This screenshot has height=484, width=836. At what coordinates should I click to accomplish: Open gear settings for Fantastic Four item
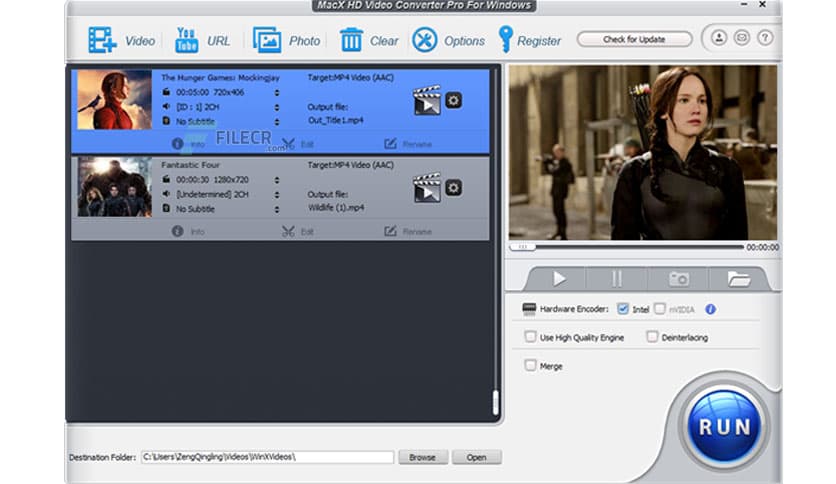coord(454,188)
